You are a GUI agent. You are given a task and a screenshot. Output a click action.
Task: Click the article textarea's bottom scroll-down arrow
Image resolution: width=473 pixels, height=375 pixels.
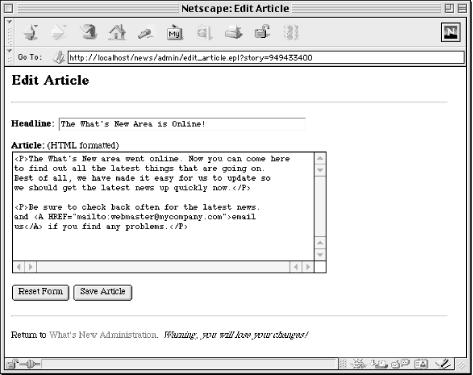coord(320,255)
